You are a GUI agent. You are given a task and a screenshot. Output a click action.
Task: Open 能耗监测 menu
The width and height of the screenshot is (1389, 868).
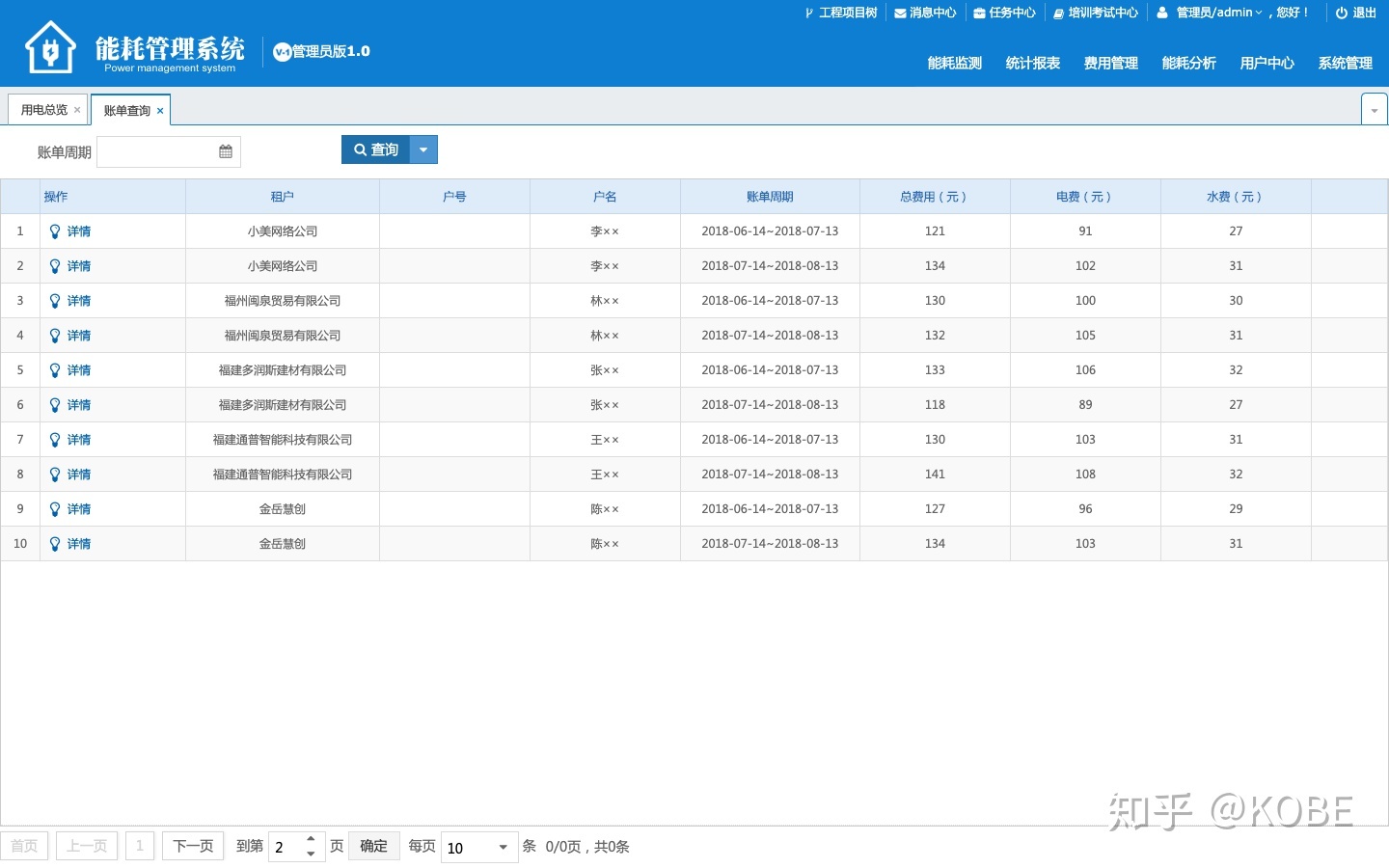click(955, 63)
